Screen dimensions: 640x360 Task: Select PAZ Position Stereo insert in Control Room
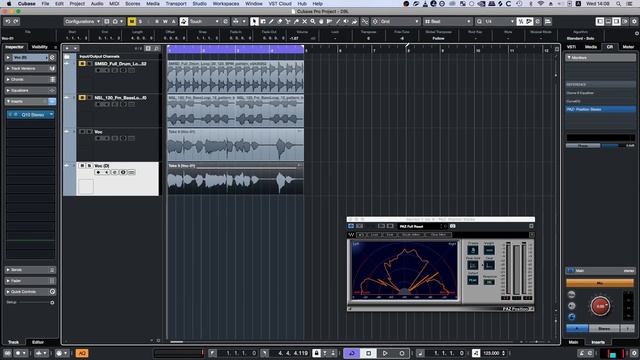(600, 109)
